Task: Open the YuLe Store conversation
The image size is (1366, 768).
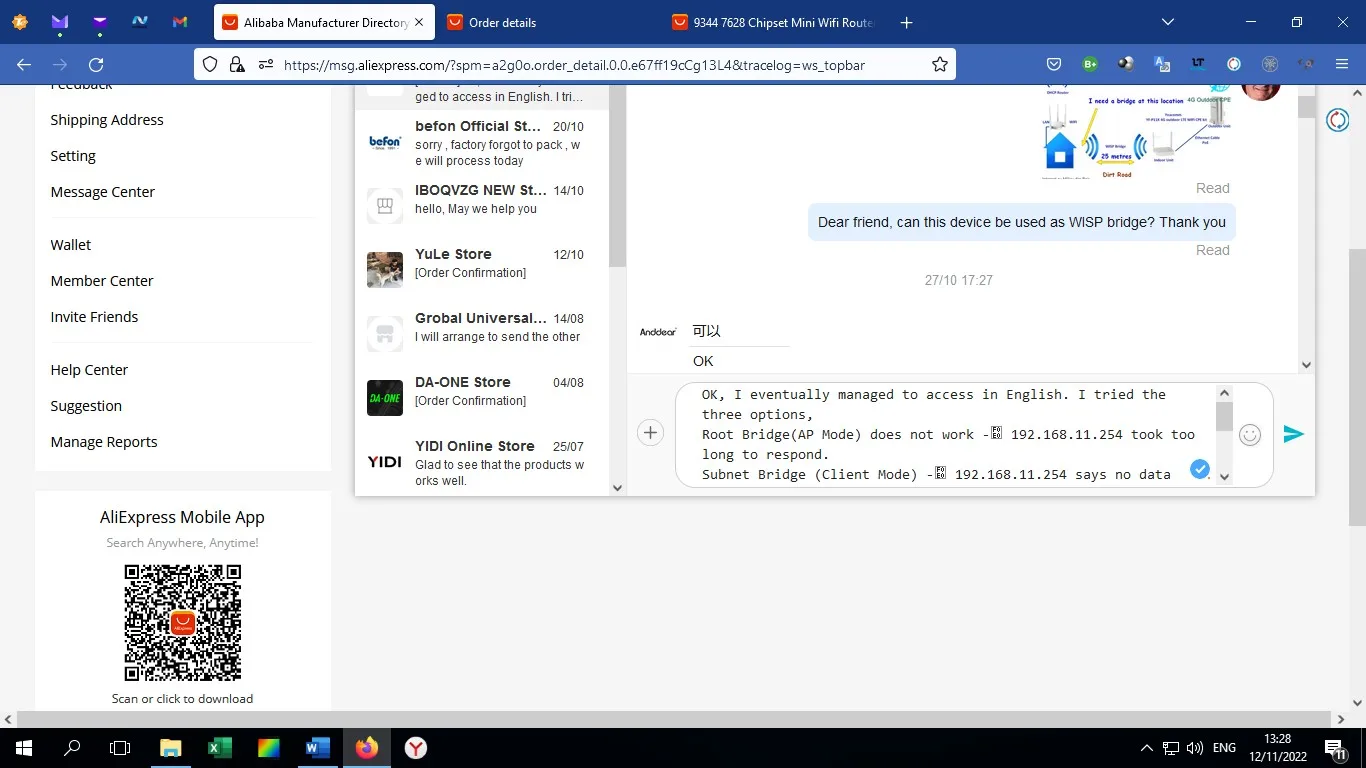Action: point(482,270)
